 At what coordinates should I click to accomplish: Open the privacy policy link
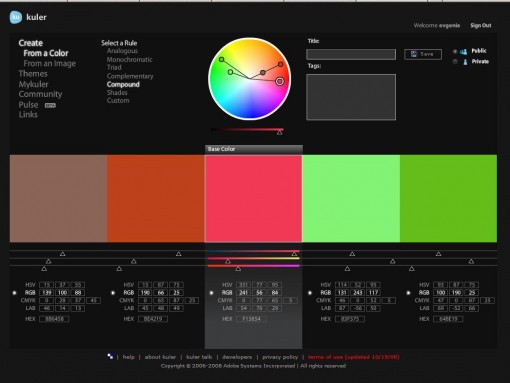(280, 357)
